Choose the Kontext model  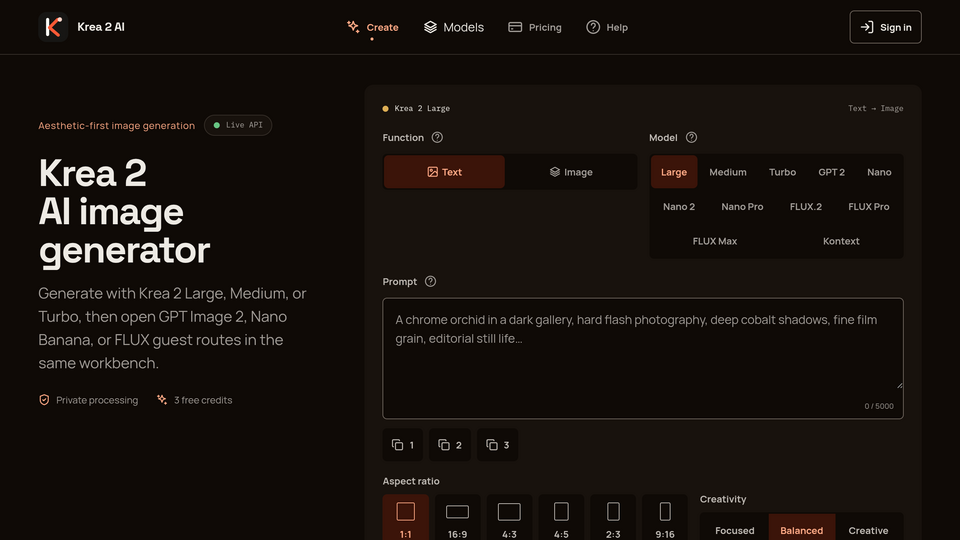841,241
